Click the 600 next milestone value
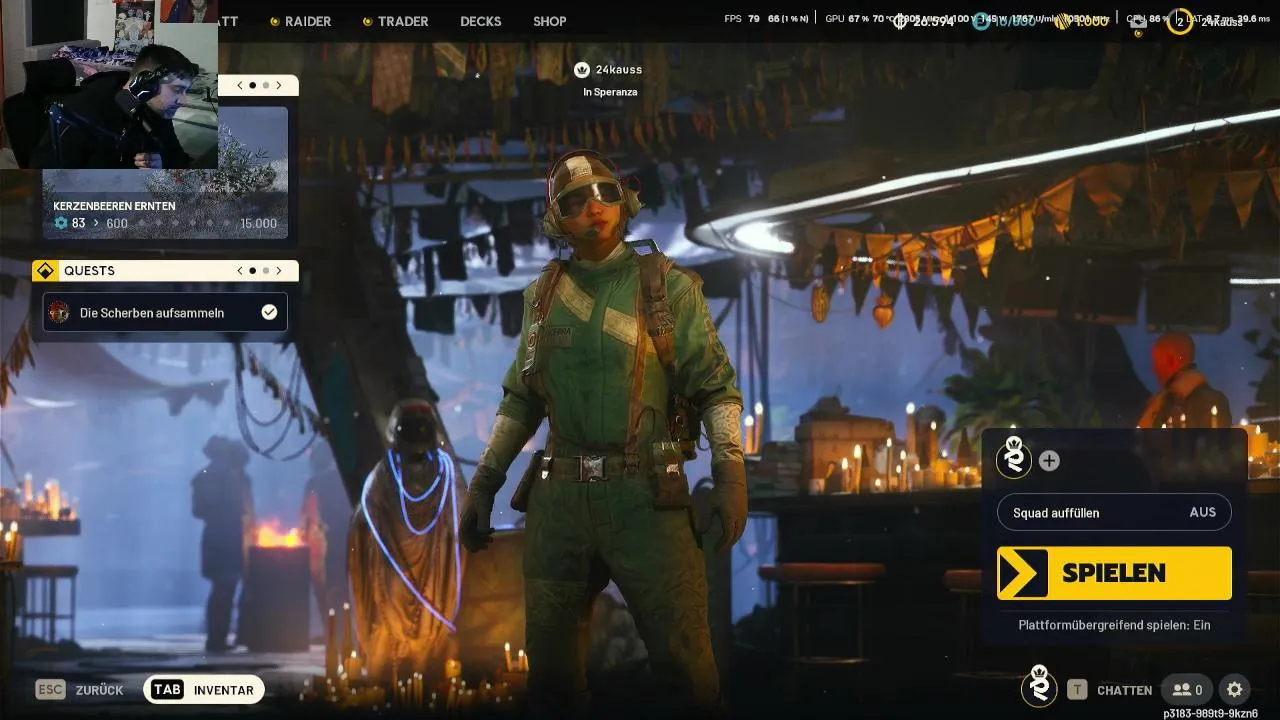Image resolution: width=1280 pixels, height=720 pixels. tap(117, 223)
